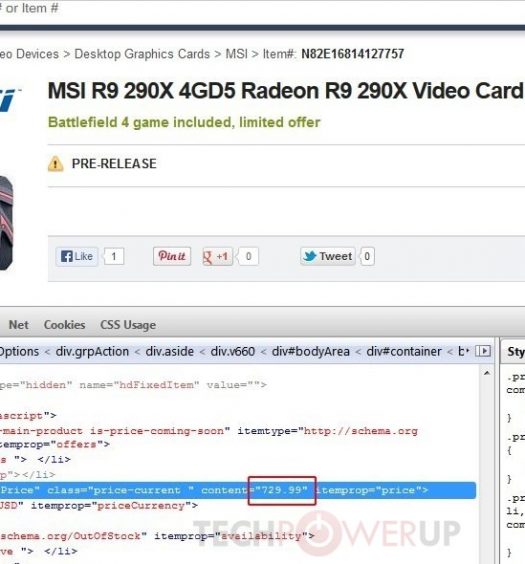Image resolution: width=525 pixels, height=564 pixels.
Task: Switch to the Cookies tab
Action: tap(64, 325)
